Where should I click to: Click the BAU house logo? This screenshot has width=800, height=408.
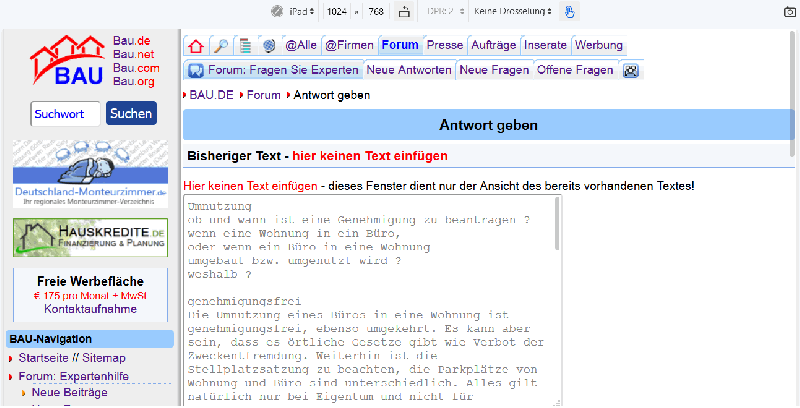67,60
